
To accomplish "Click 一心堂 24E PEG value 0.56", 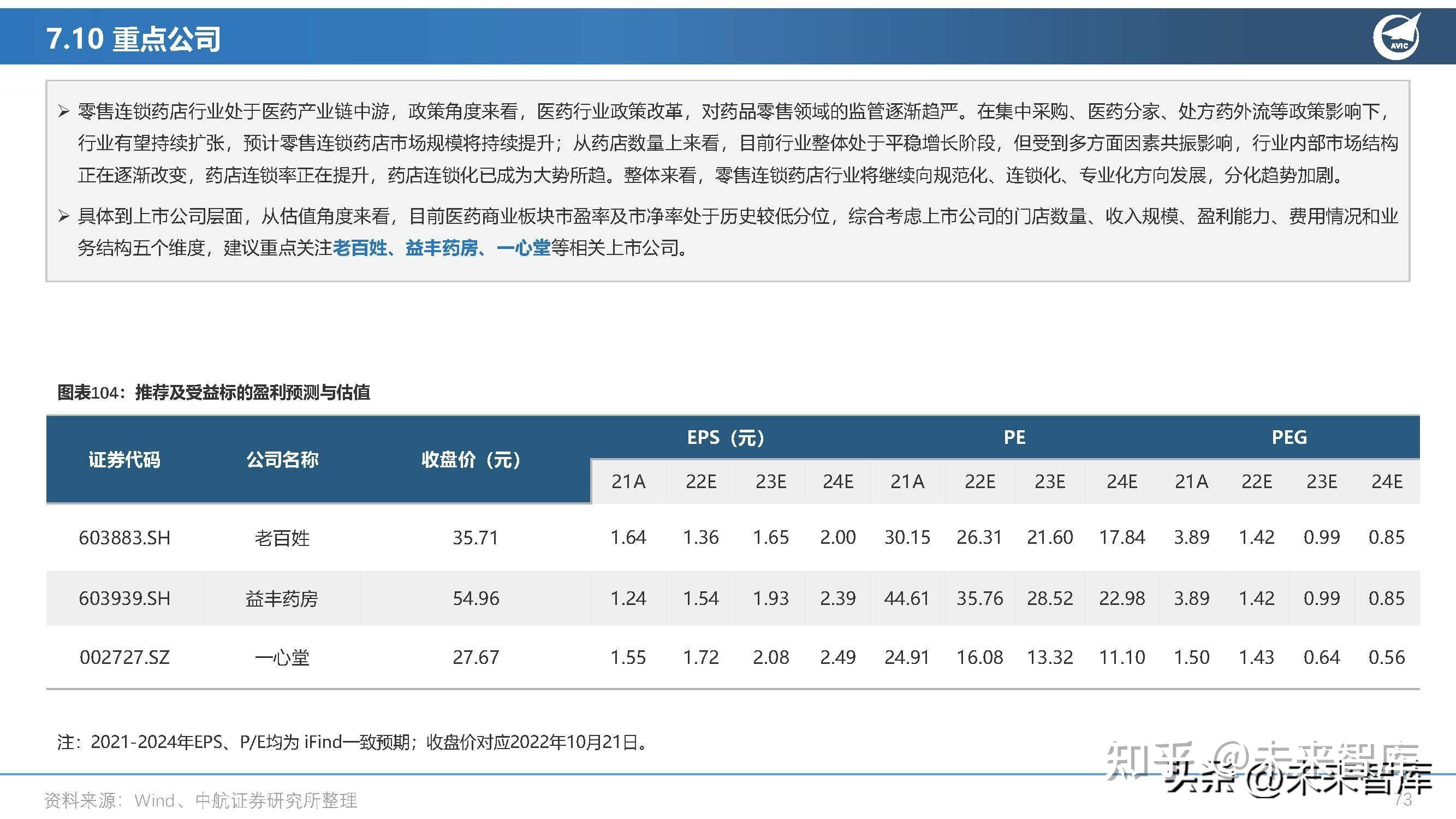I will (x=1387, y=657).
